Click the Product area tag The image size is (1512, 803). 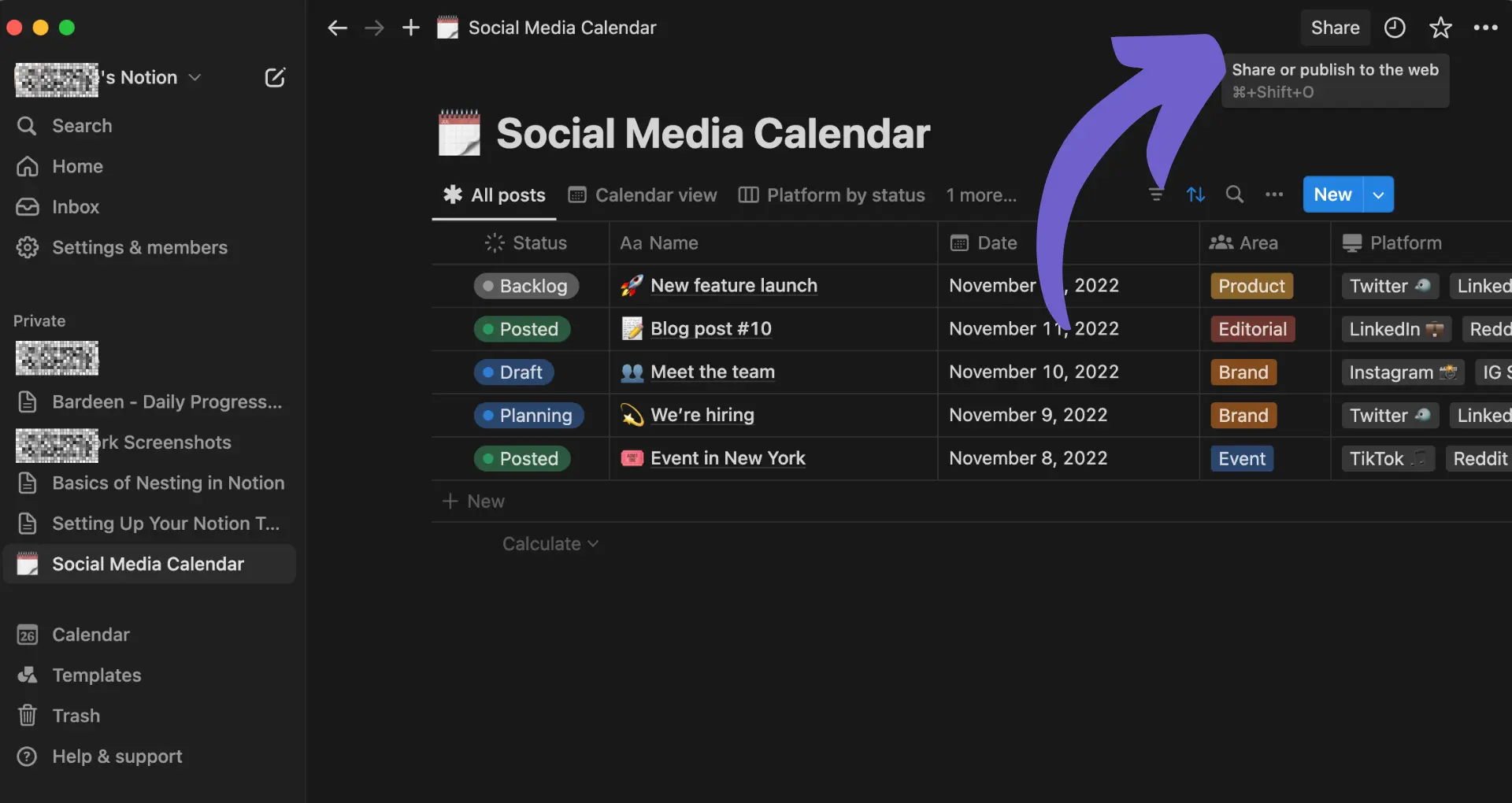(1251, 286)
